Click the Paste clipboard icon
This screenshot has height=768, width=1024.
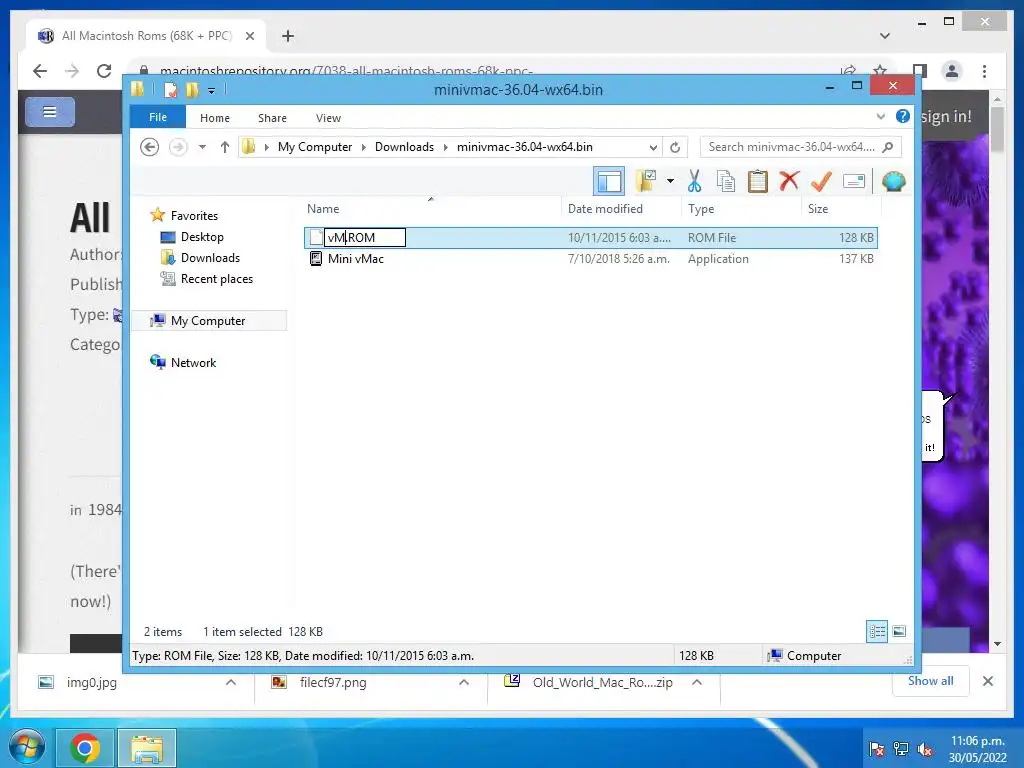[x=757, y=181]
